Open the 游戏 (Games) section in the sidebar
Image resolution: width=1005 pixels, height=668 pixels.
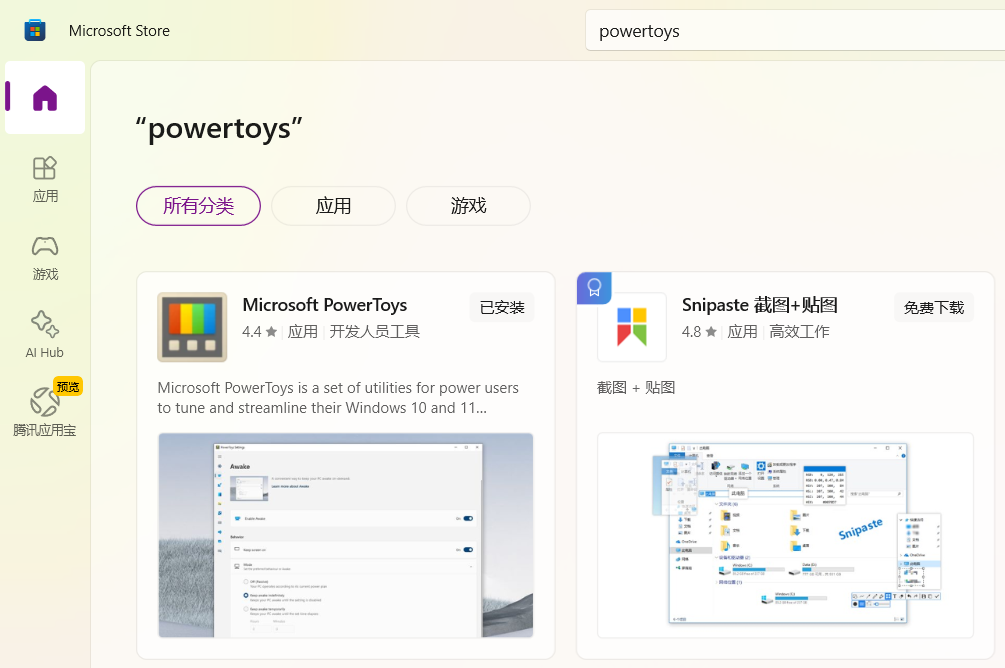click(45, 258)
